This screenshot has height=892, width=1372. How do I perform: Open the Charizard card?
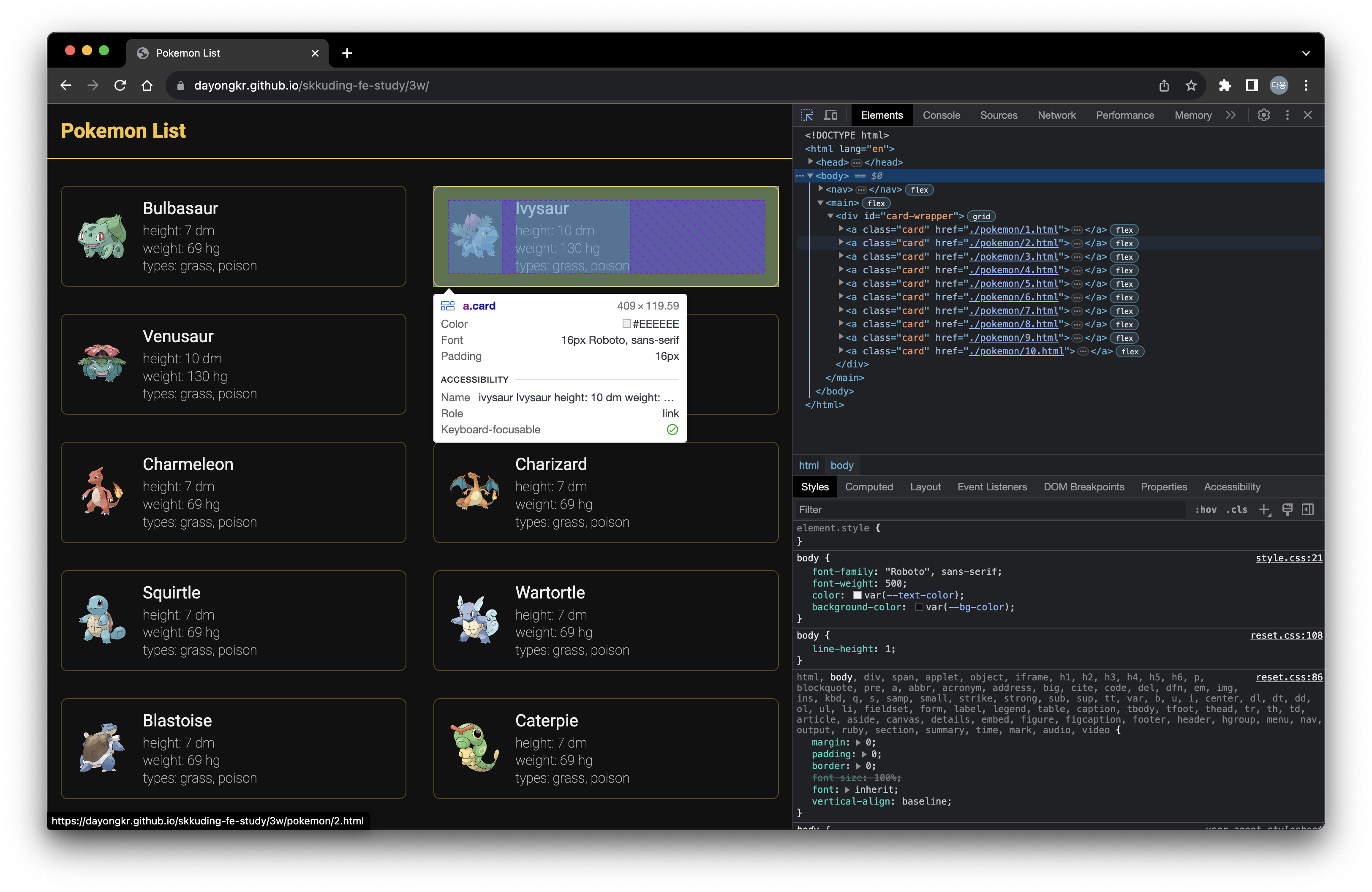pos(606,493)
